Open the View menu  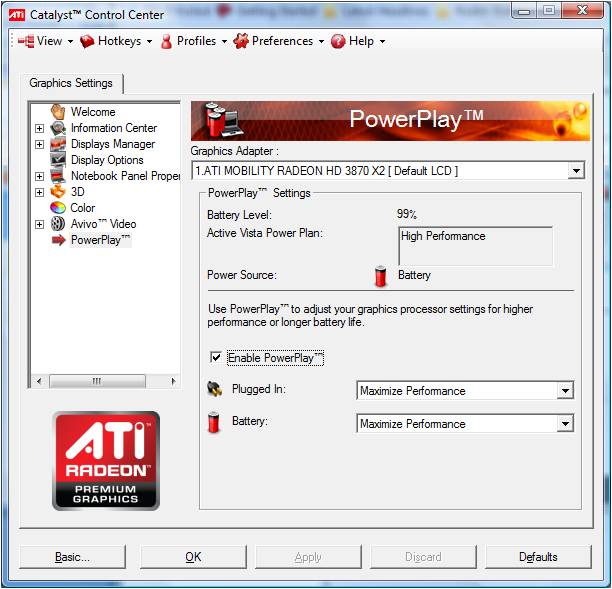(x=46, y=41)
